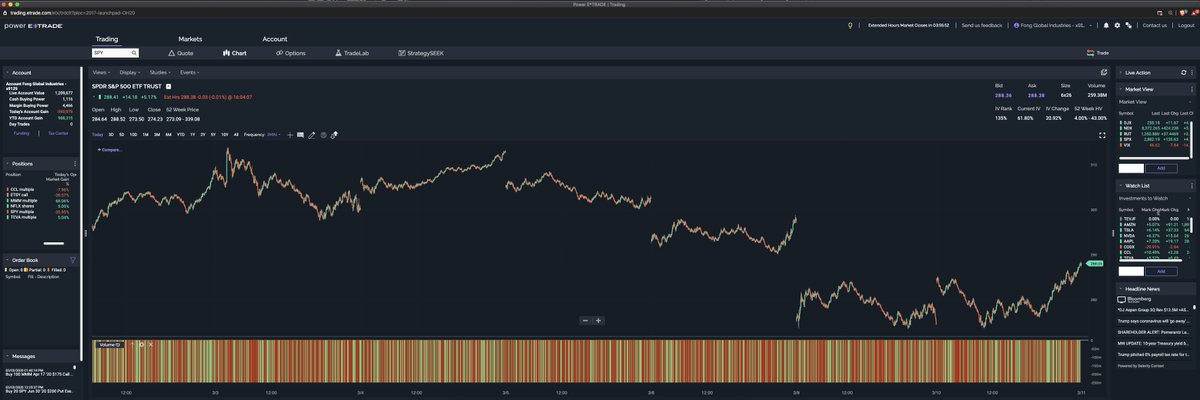Click the Contact us link

pyautogui.click(x=1154, y=25)
